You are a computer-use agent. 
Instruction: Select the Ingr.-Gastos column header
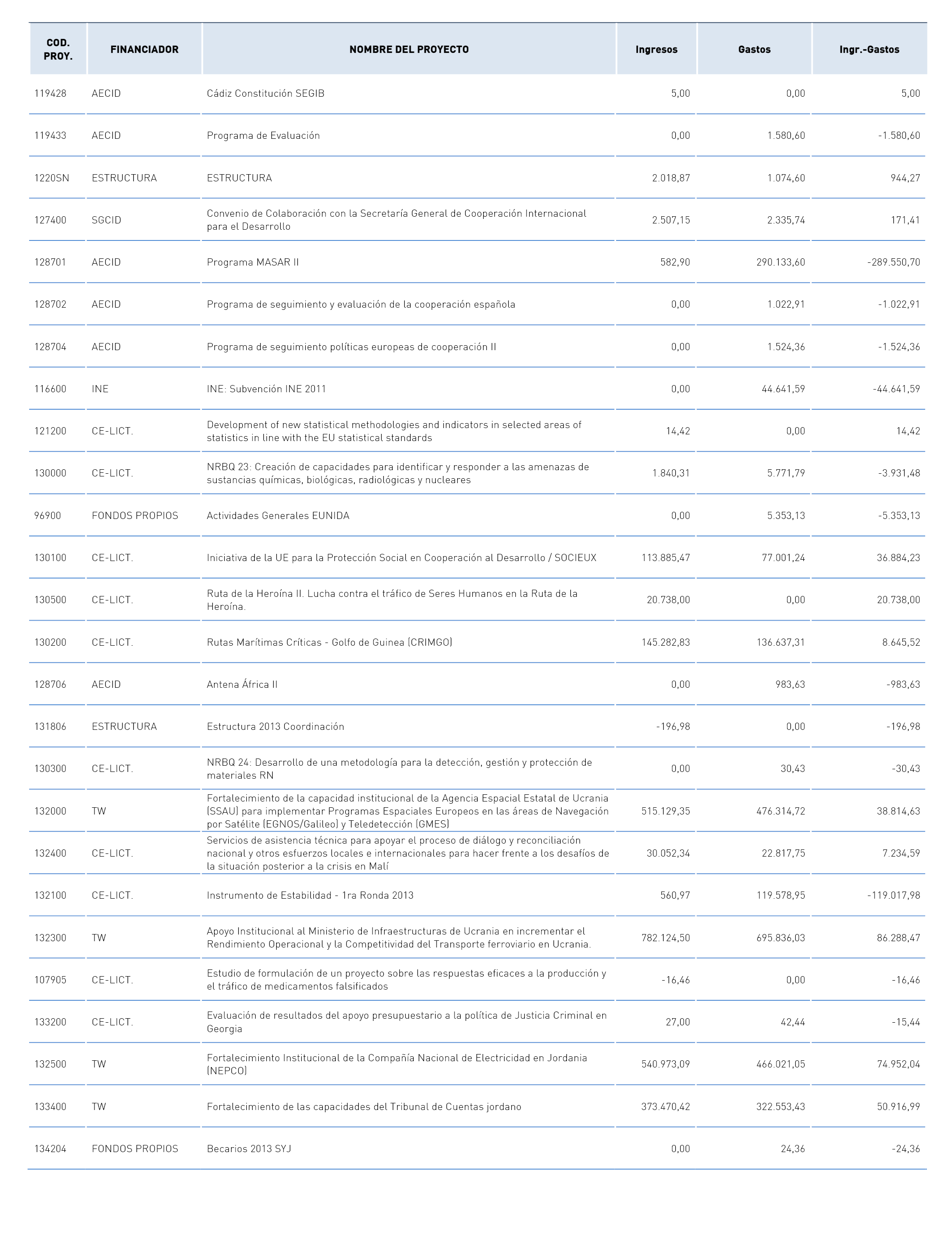[869, 49]
